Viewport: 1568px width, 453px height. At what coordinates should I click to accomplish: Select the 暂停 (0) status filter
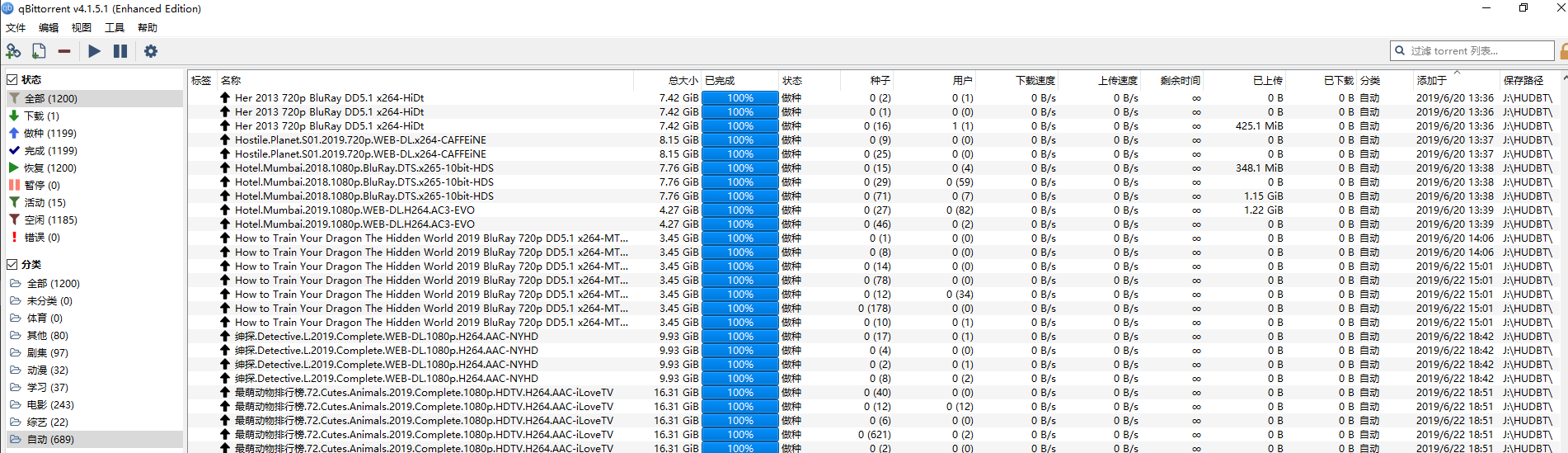coord(95,186)
